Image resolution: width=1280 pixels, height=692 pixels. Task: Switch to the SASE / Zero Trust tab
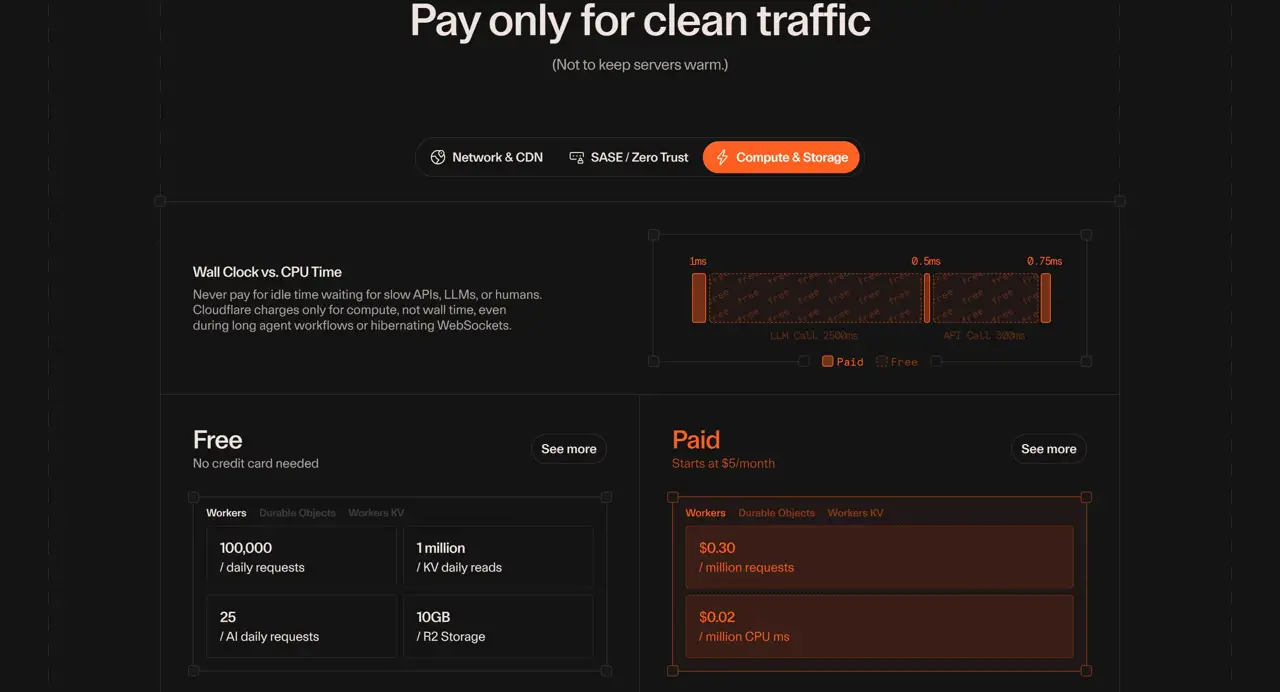pos(629,157)
